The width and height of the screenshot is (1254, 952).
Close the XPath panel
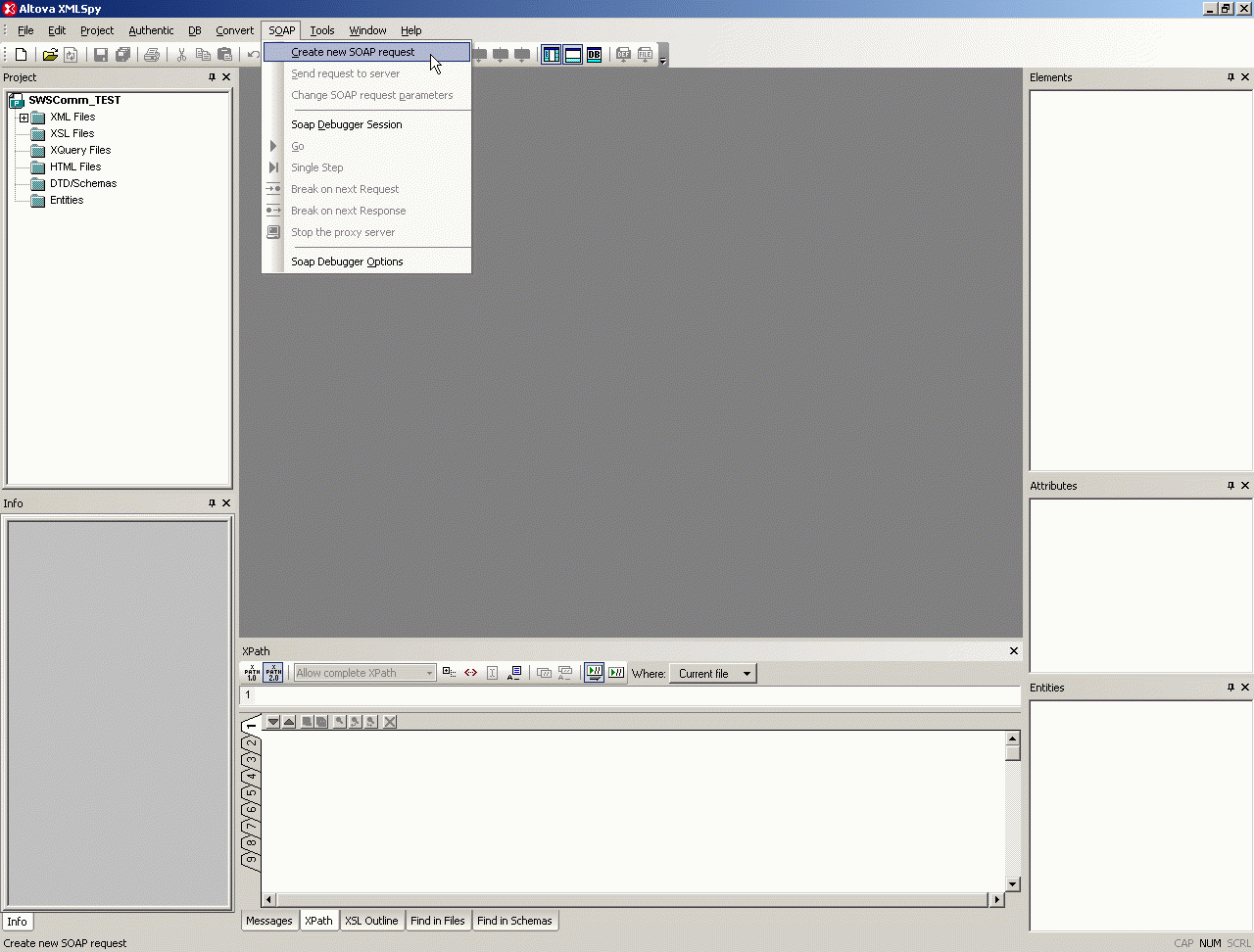[x=1014, y=651]
